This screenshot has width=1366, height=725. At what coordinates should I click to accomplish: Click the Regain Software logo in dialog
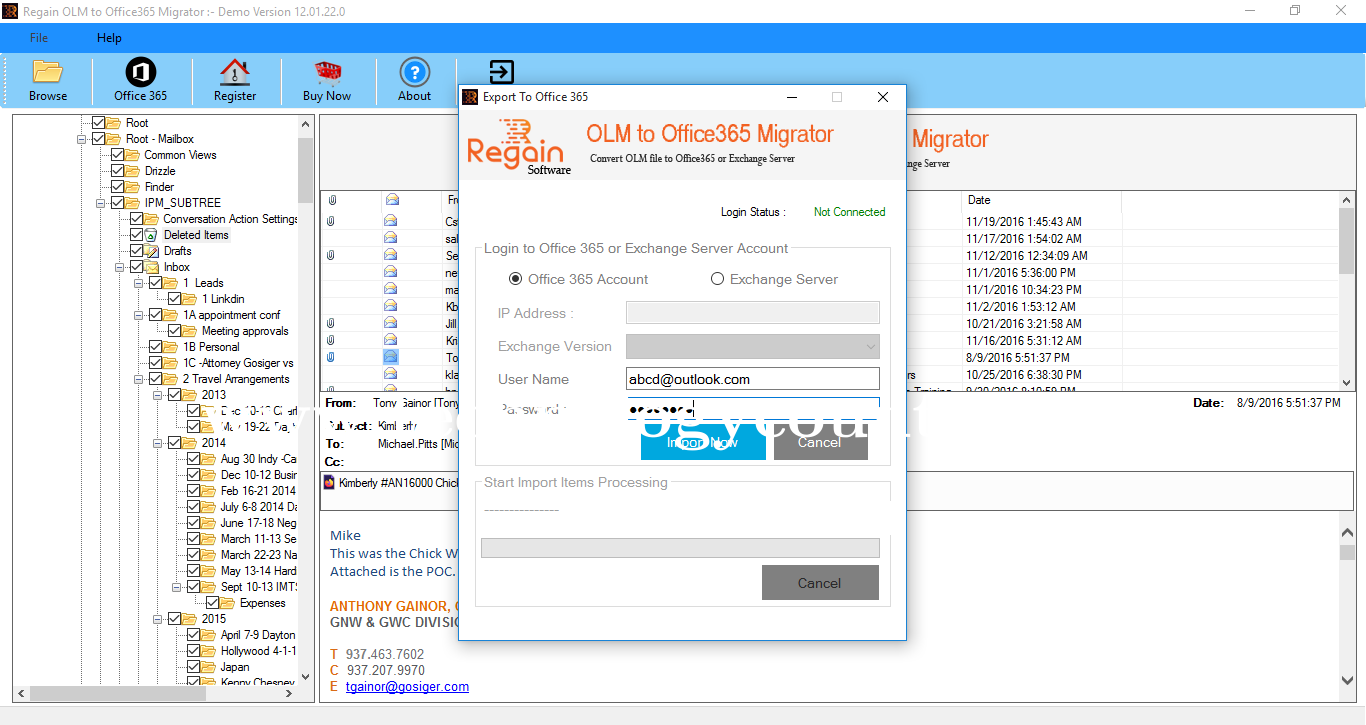[x=518, y=147]
